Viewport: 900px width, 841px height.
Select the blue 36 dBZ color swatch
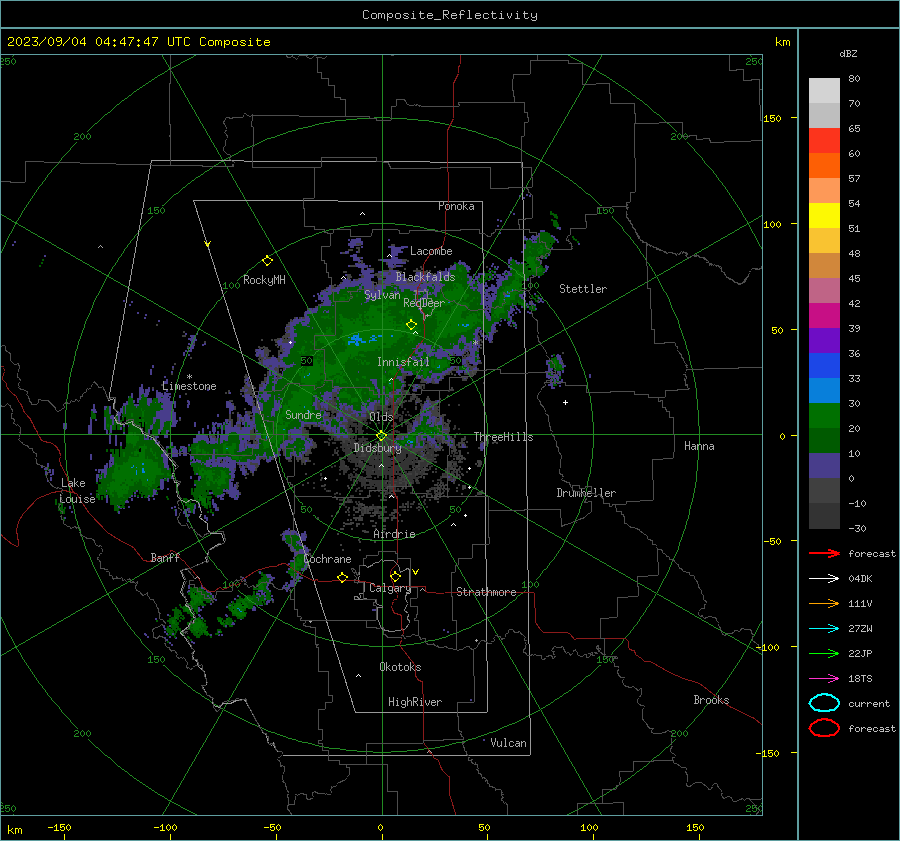pyautogui.click(x=824, y=366)
